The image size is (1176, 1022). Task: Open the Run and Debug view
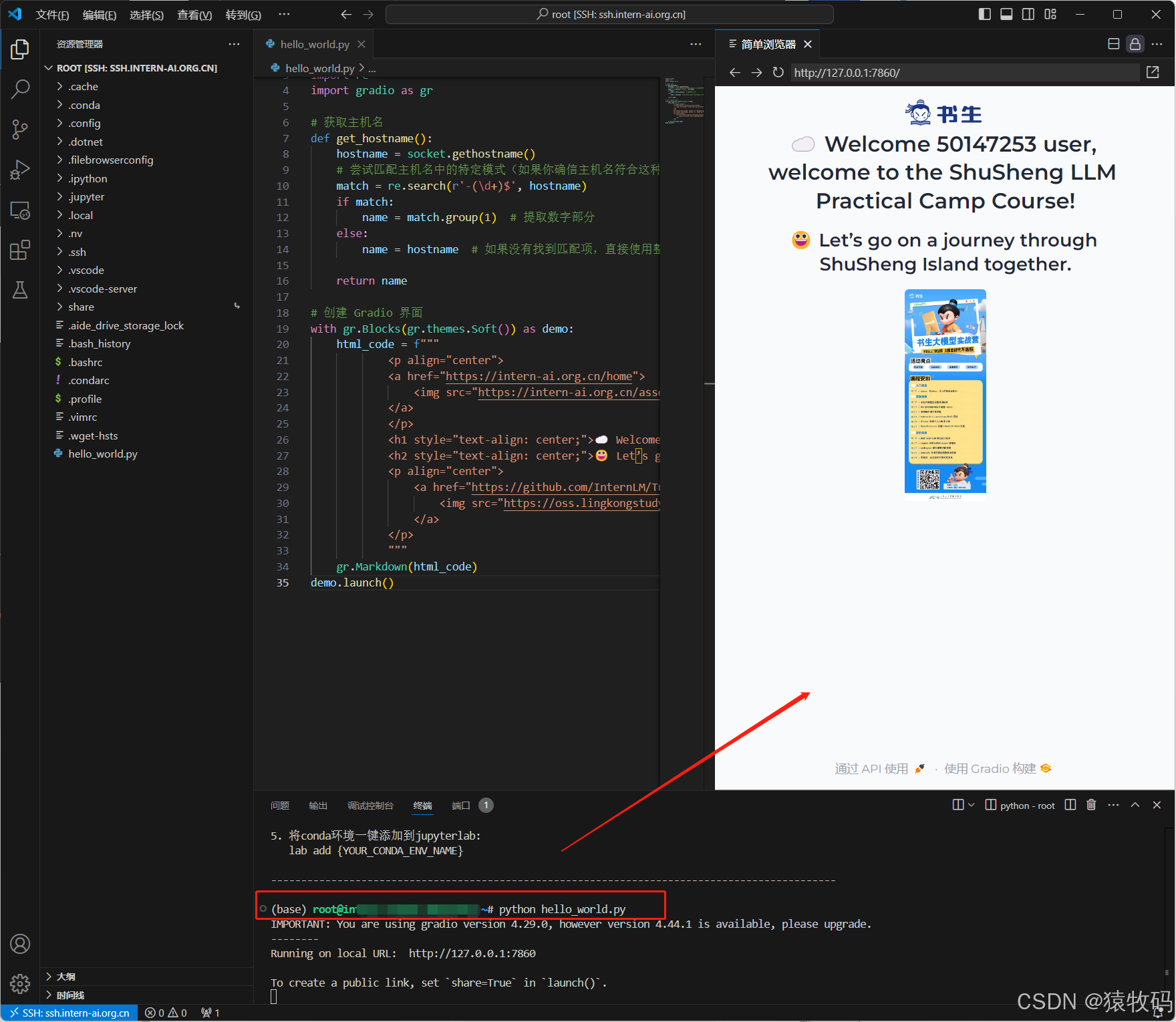(x=20, y=170)
